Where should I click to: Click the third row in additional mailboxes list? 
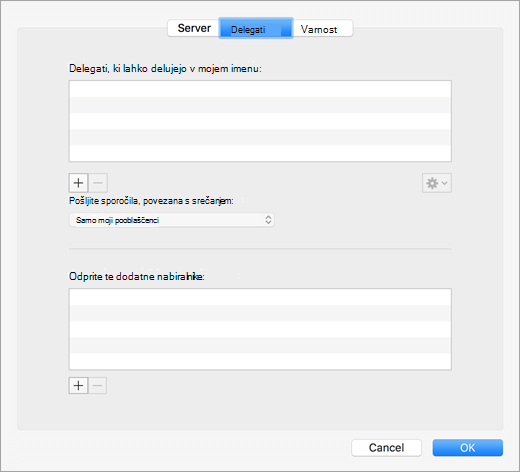coord(260,329)
